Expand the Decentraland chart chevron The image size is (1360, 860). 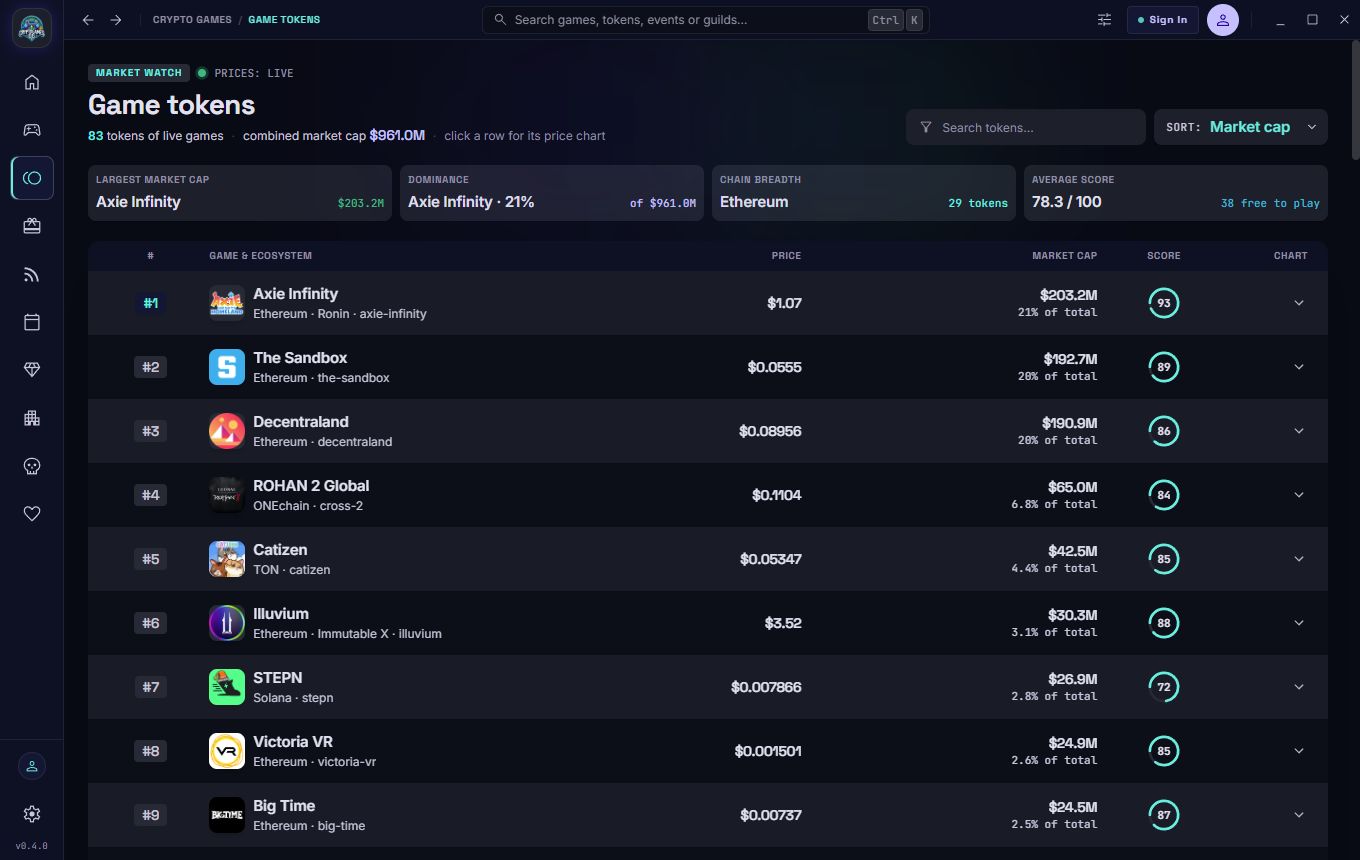(x=1299, y=431)
